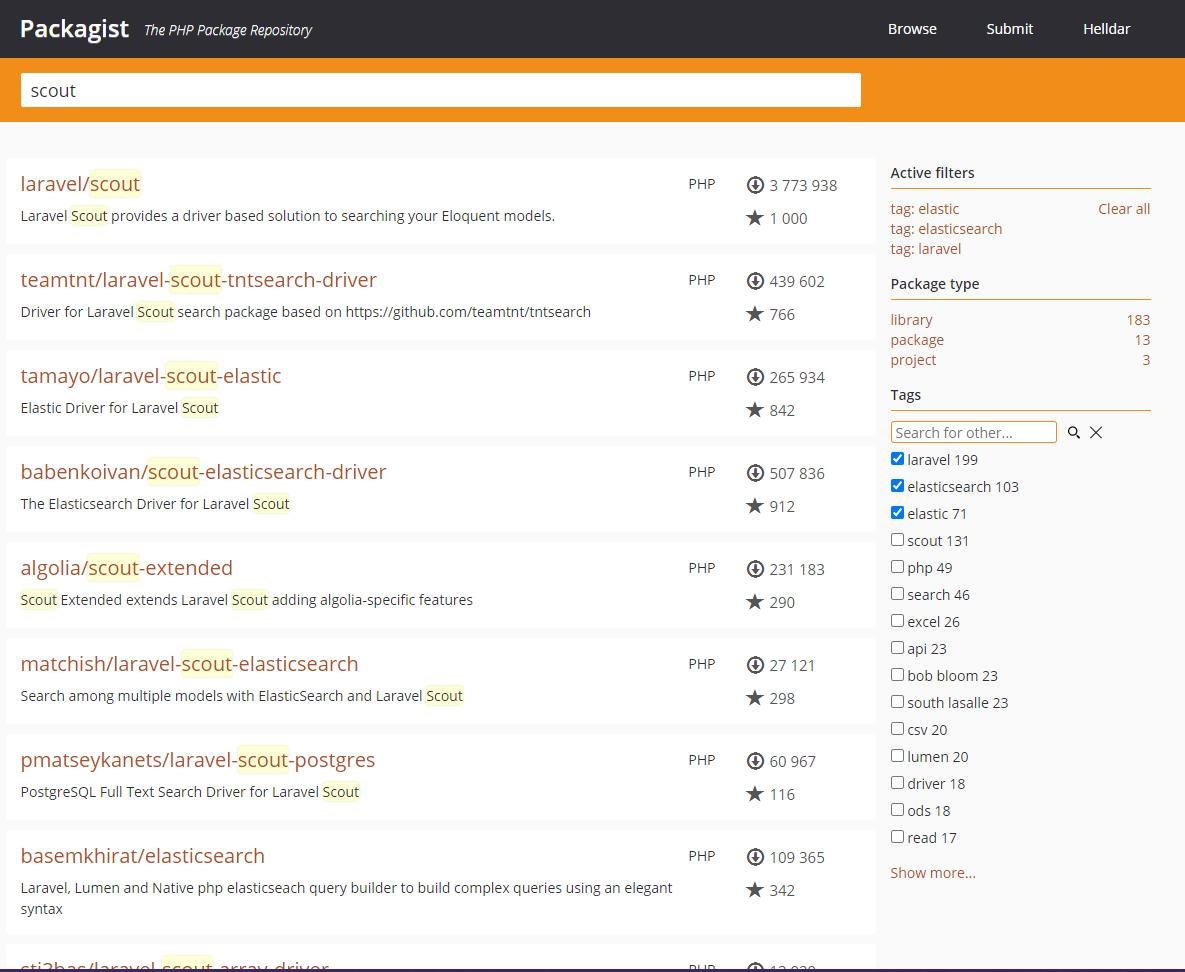The image size is (1185, 972).
Task: Click download icon next to 27 121
Action: click(755, 665)
